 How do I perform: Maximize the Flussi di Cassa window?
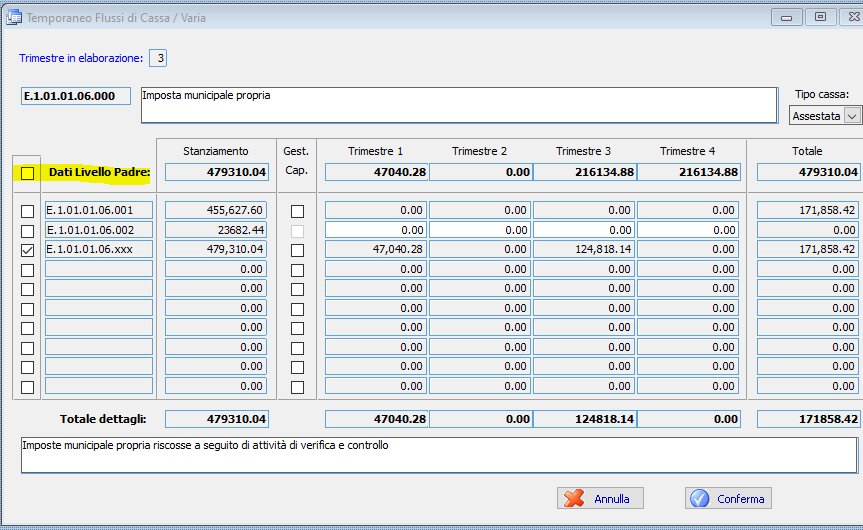[820, 17]
